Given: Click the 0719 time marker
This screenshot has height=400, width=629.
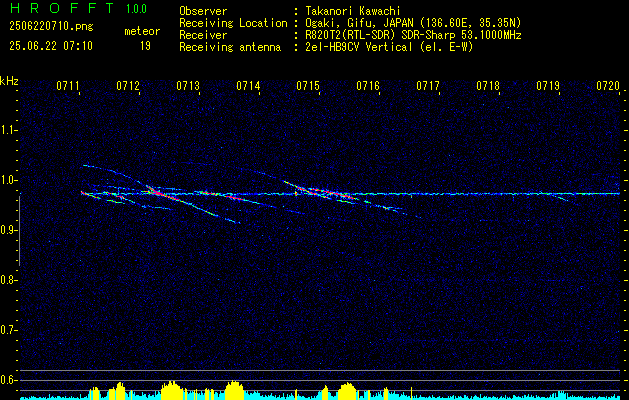Looking at the screenshot, I should [x=548, y=85].
